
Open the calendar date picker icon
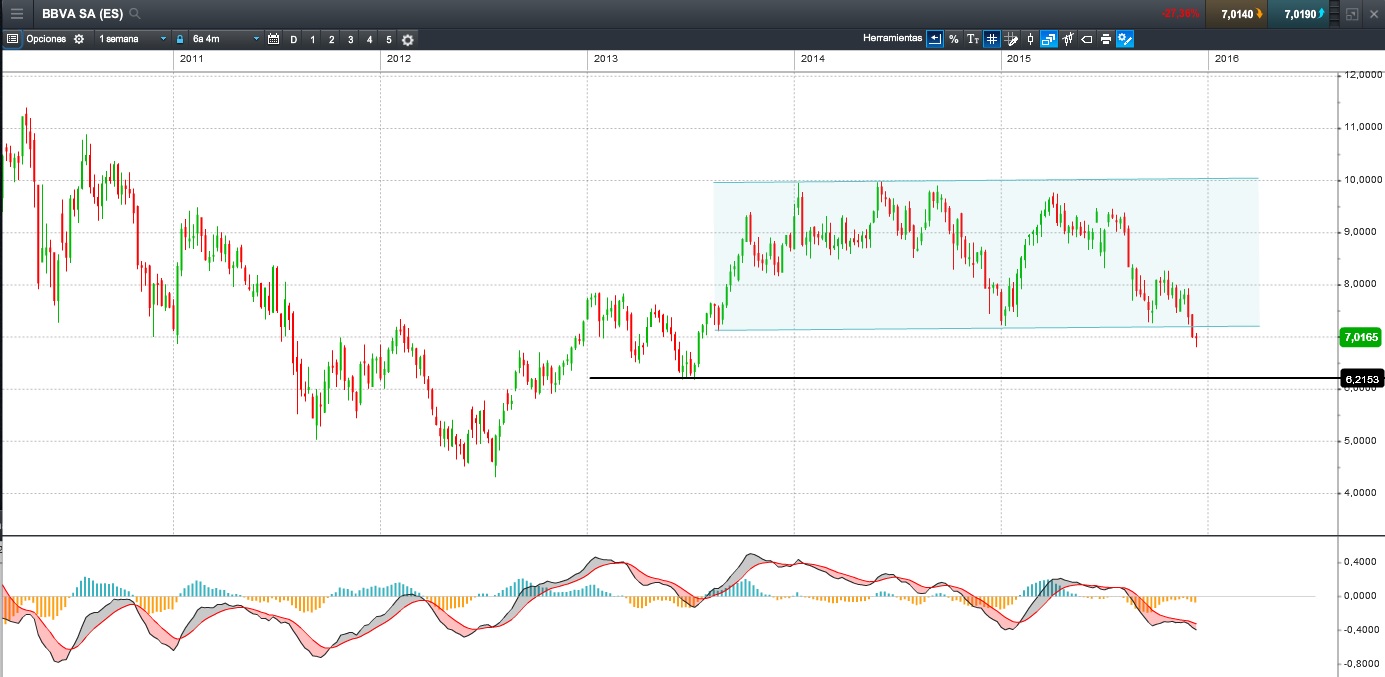coord(273,39)
